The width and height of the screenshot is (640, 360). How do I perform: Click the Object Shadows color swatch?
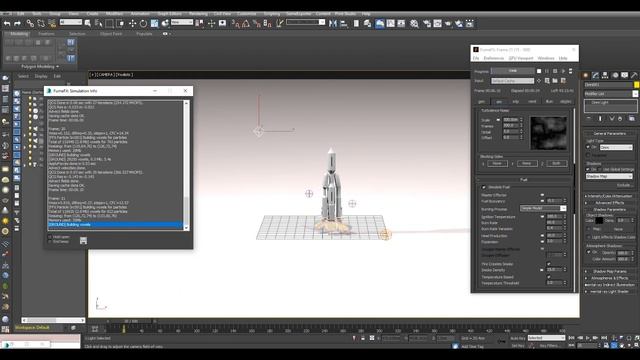click(x=599, y=221)
